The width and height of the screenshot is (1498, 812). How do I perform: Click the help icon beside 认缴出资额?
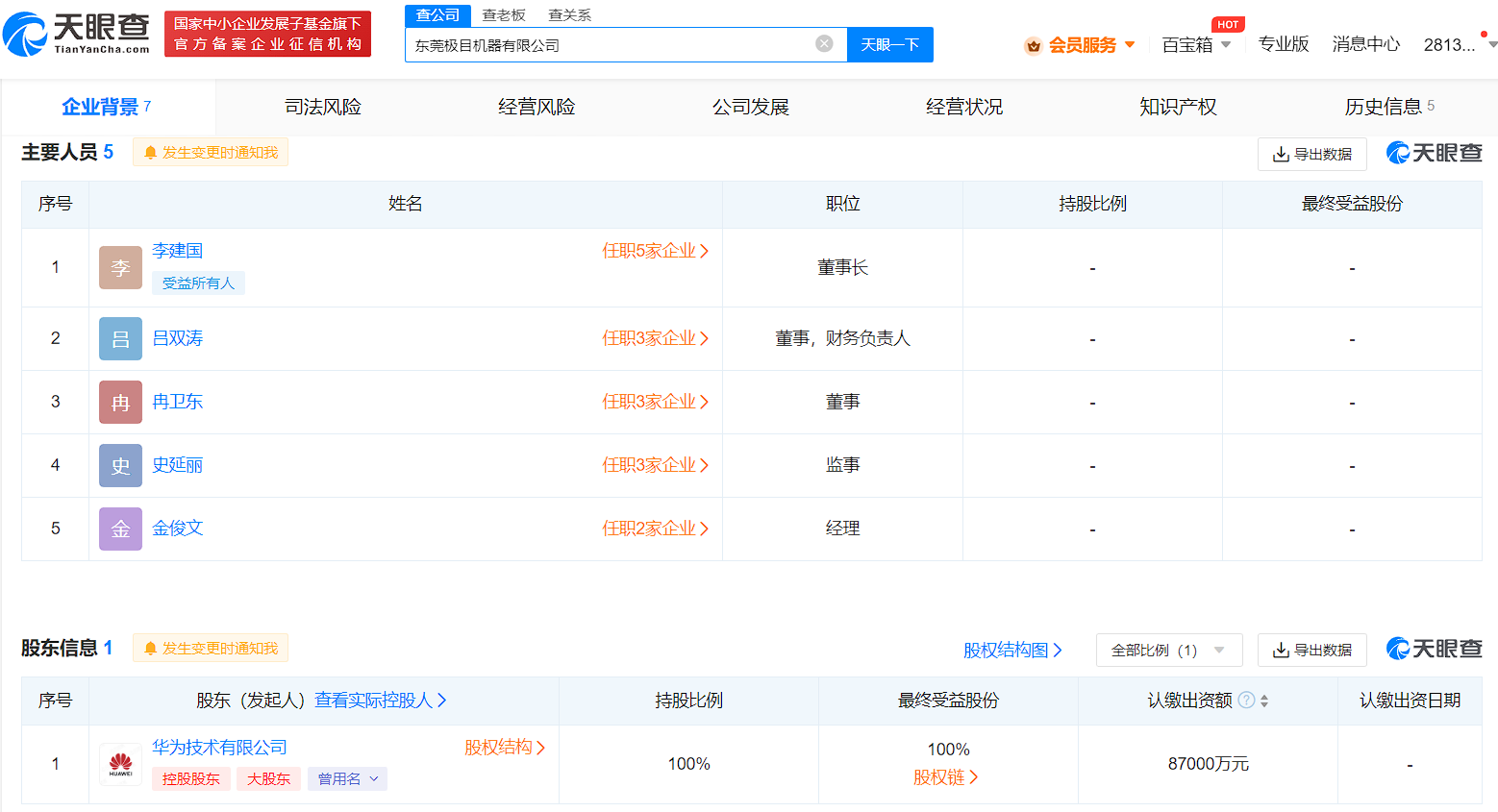(1246, 701)
